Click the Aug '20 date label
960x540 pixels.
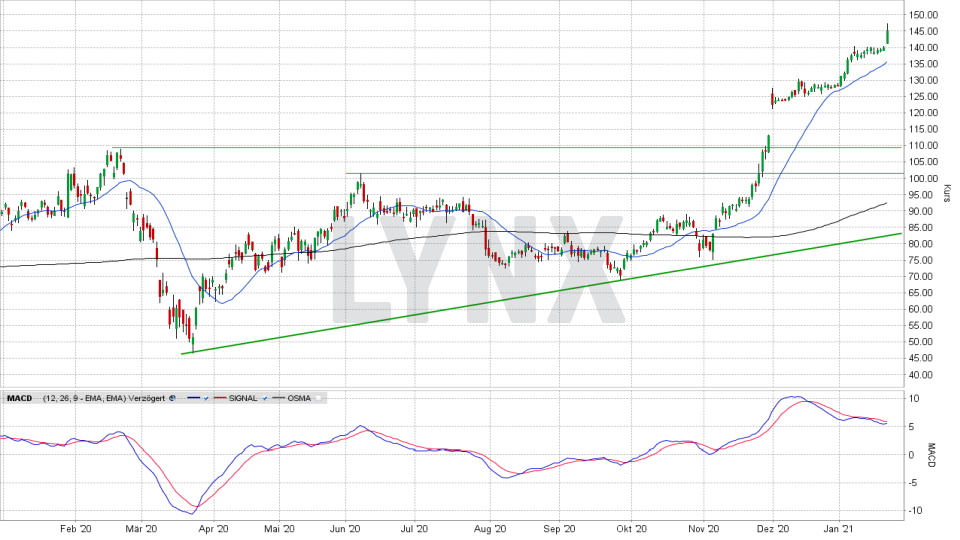point(490,528)
